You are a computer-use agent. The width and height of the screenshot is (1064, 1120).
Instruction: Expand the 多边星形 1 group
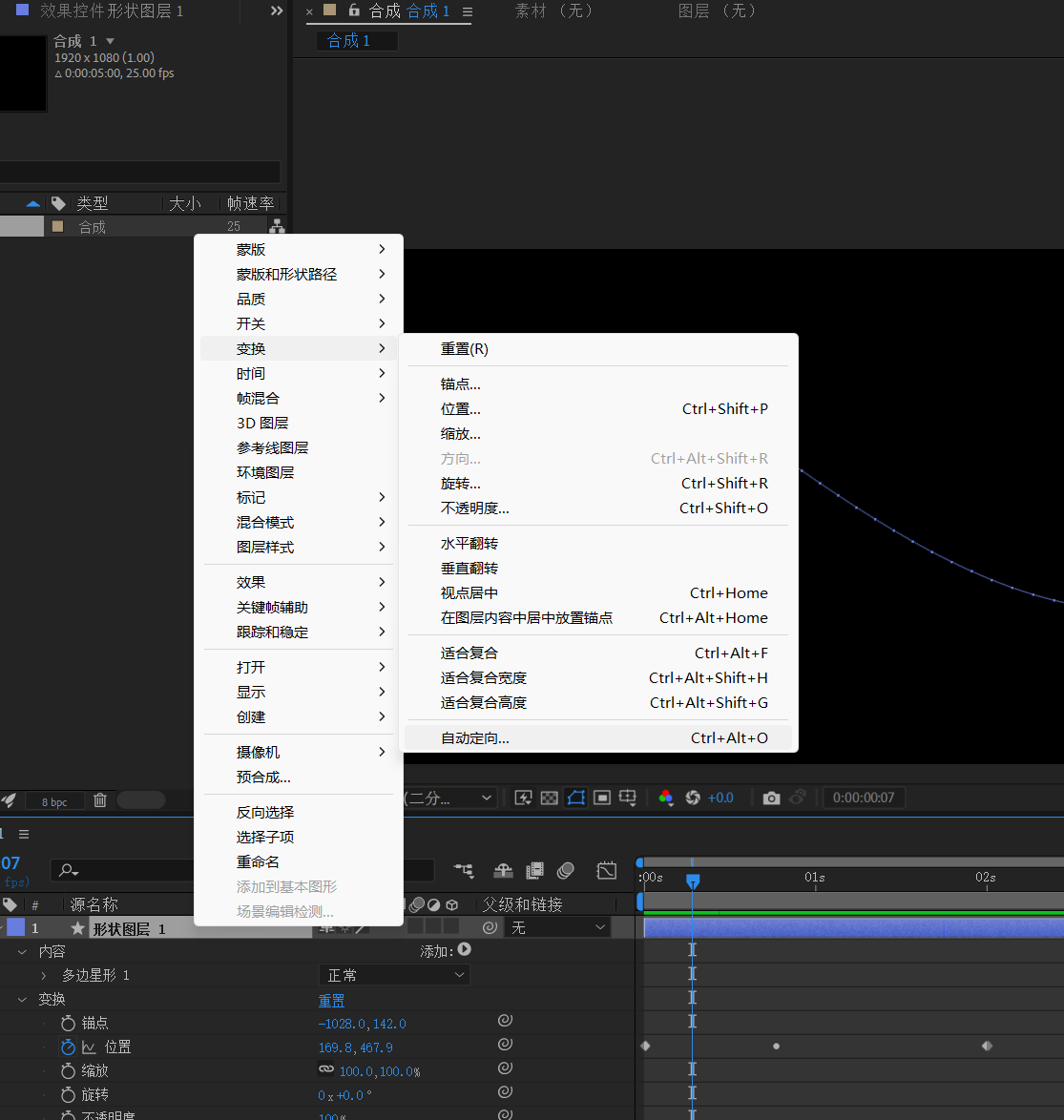coord(44,975)
